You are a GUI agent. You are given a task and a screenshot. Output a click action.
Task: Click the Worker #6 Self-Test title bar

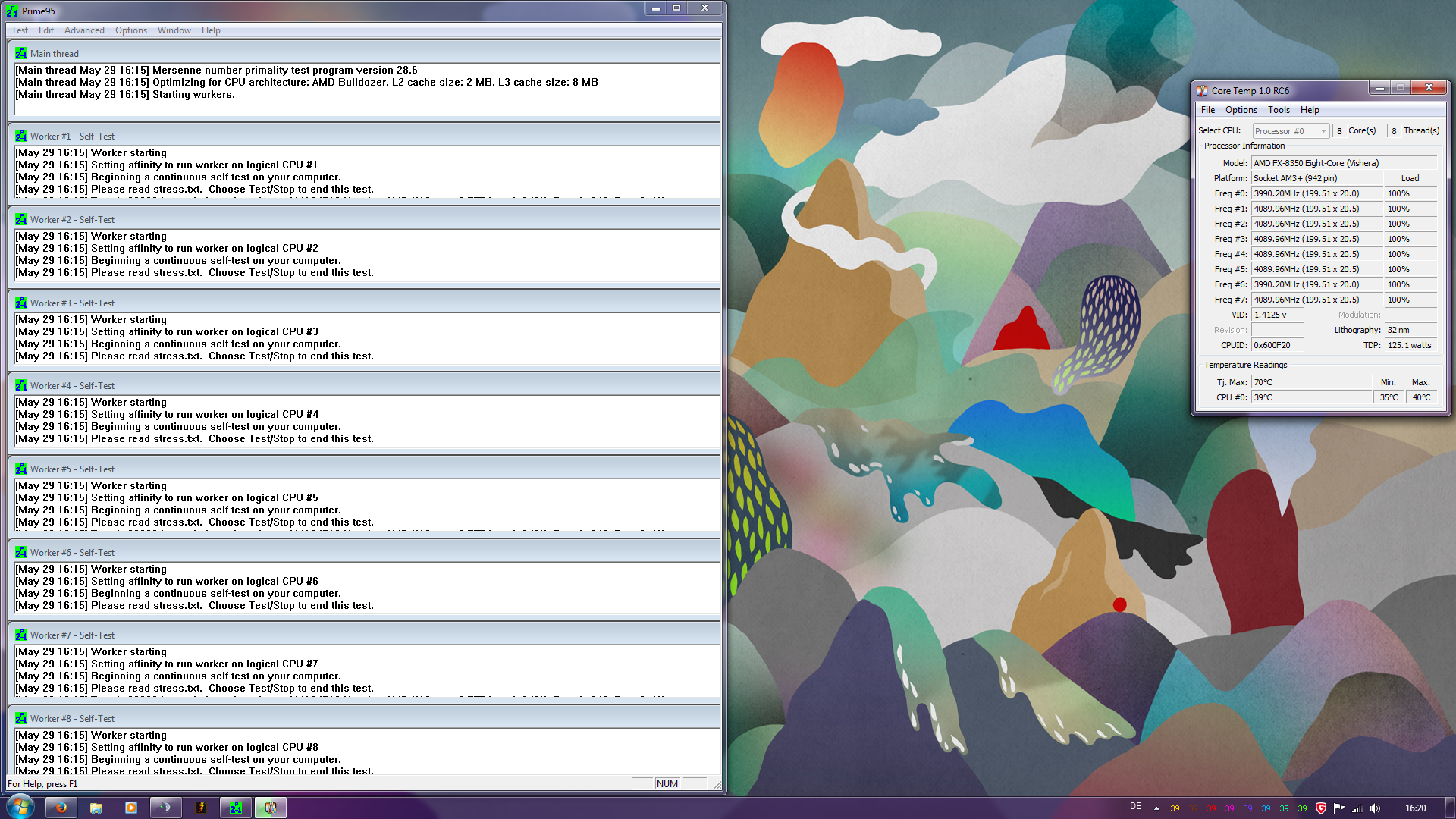364,553
